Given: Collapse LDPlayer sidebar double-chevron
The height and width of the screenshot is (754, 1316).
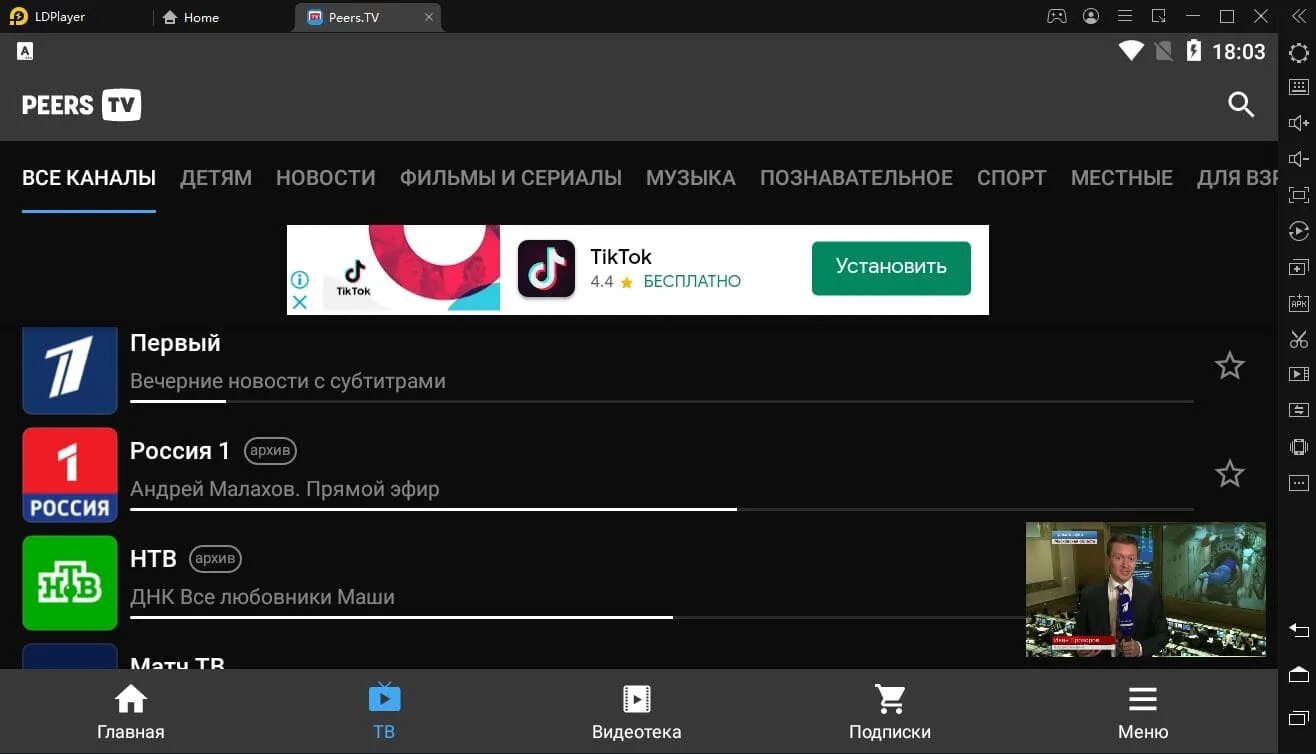Looking at the screenshot, I should click(x=1298, y=16).
